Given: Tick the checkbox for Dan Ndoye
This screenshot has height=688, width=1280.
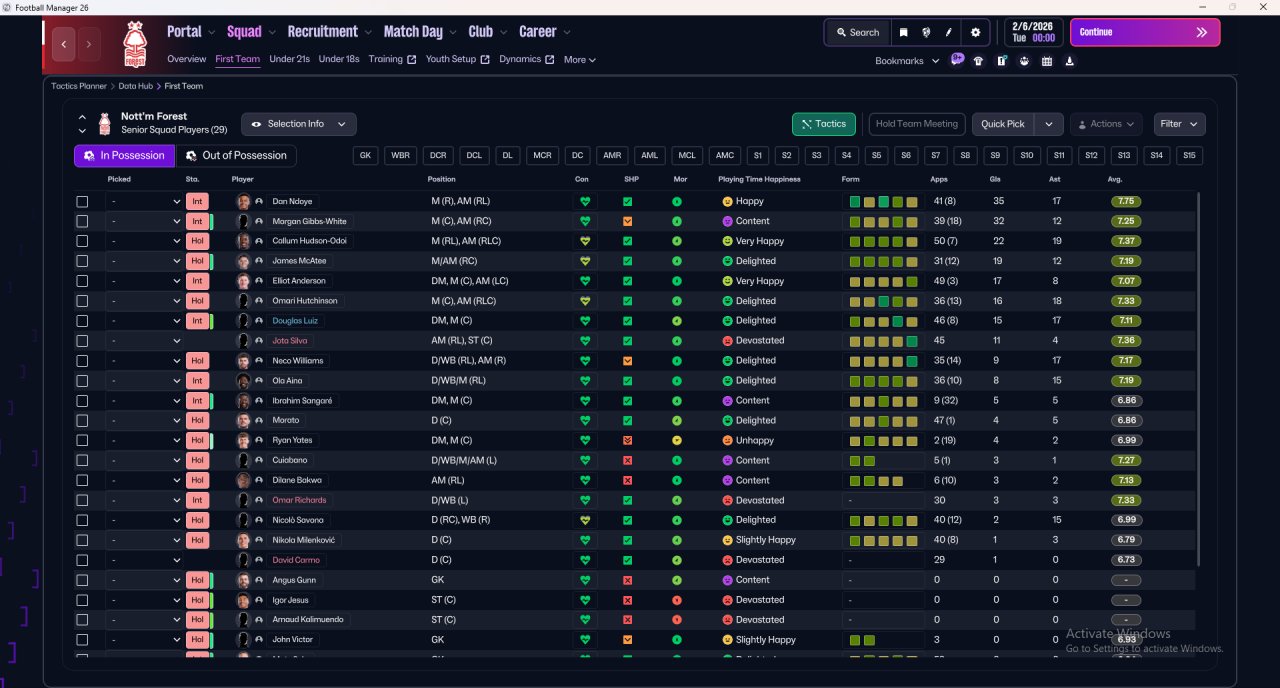Looking at the screenshot, I should pos(82,201).
